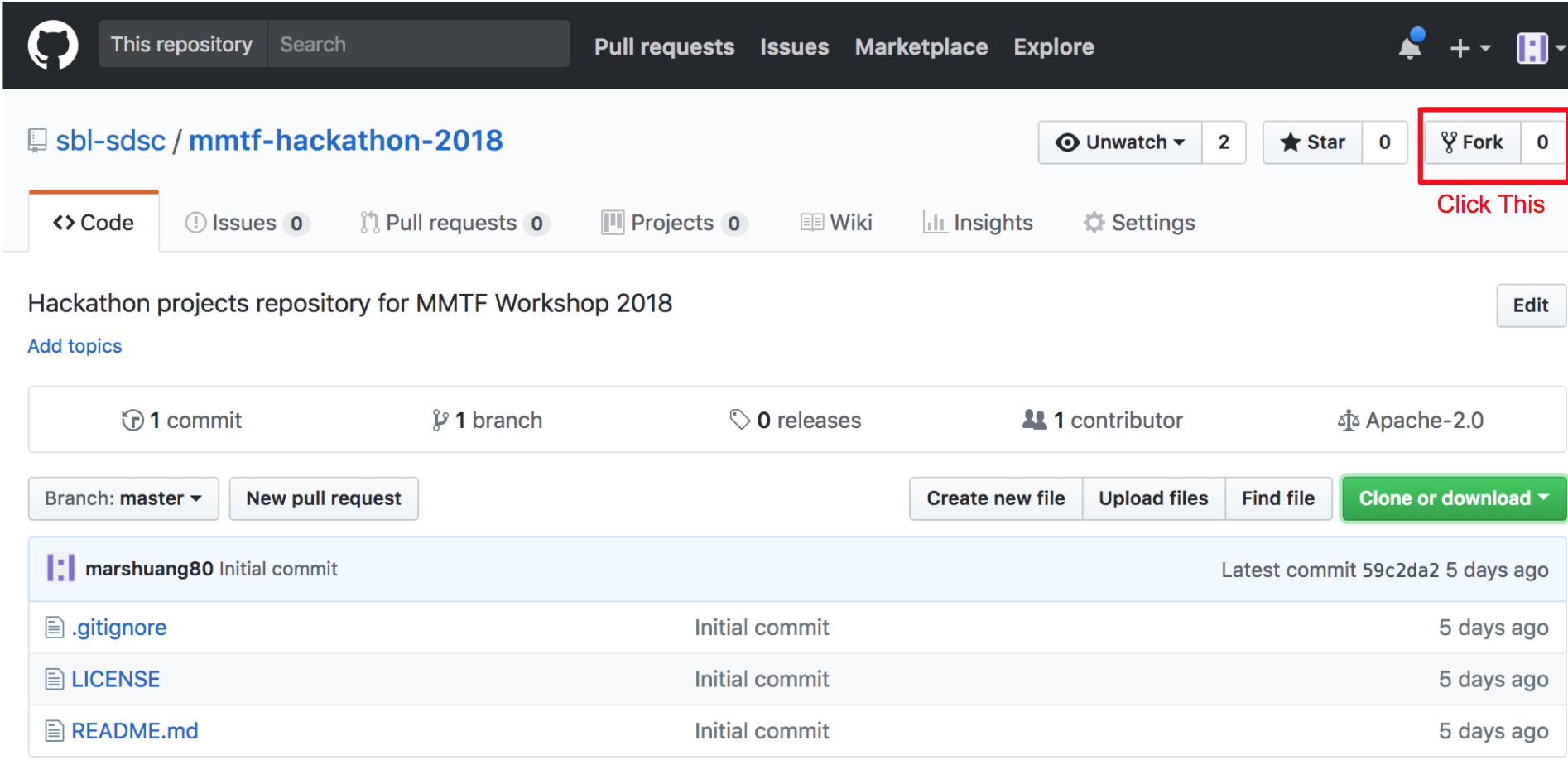Click the eye icon on the Unwatch button
Image resolution: width=1568 pixels, height=760 pixels.
(x=1067, y=142)
